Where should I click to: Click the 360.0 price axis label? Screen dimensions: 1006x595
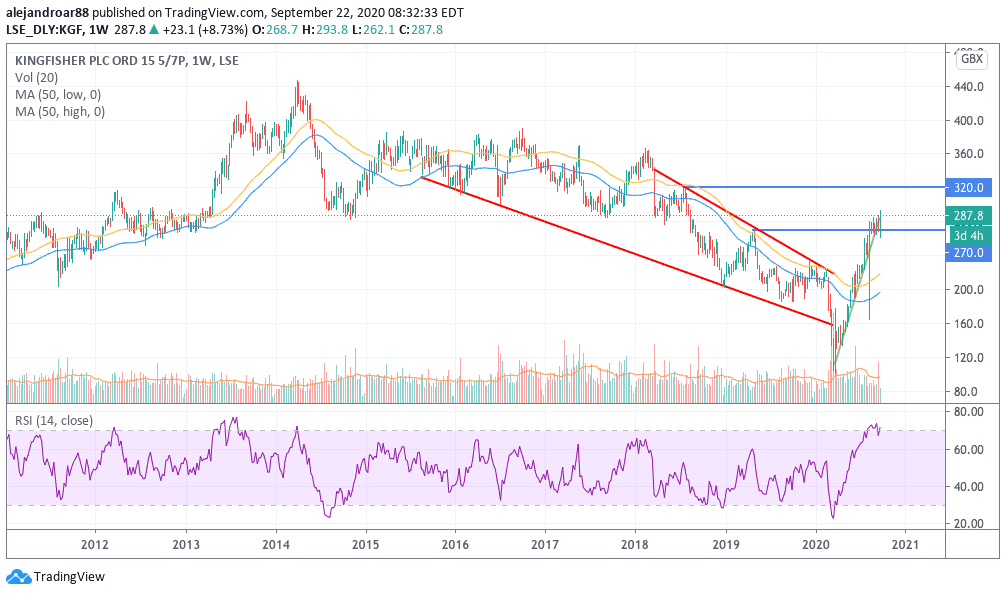969,154
